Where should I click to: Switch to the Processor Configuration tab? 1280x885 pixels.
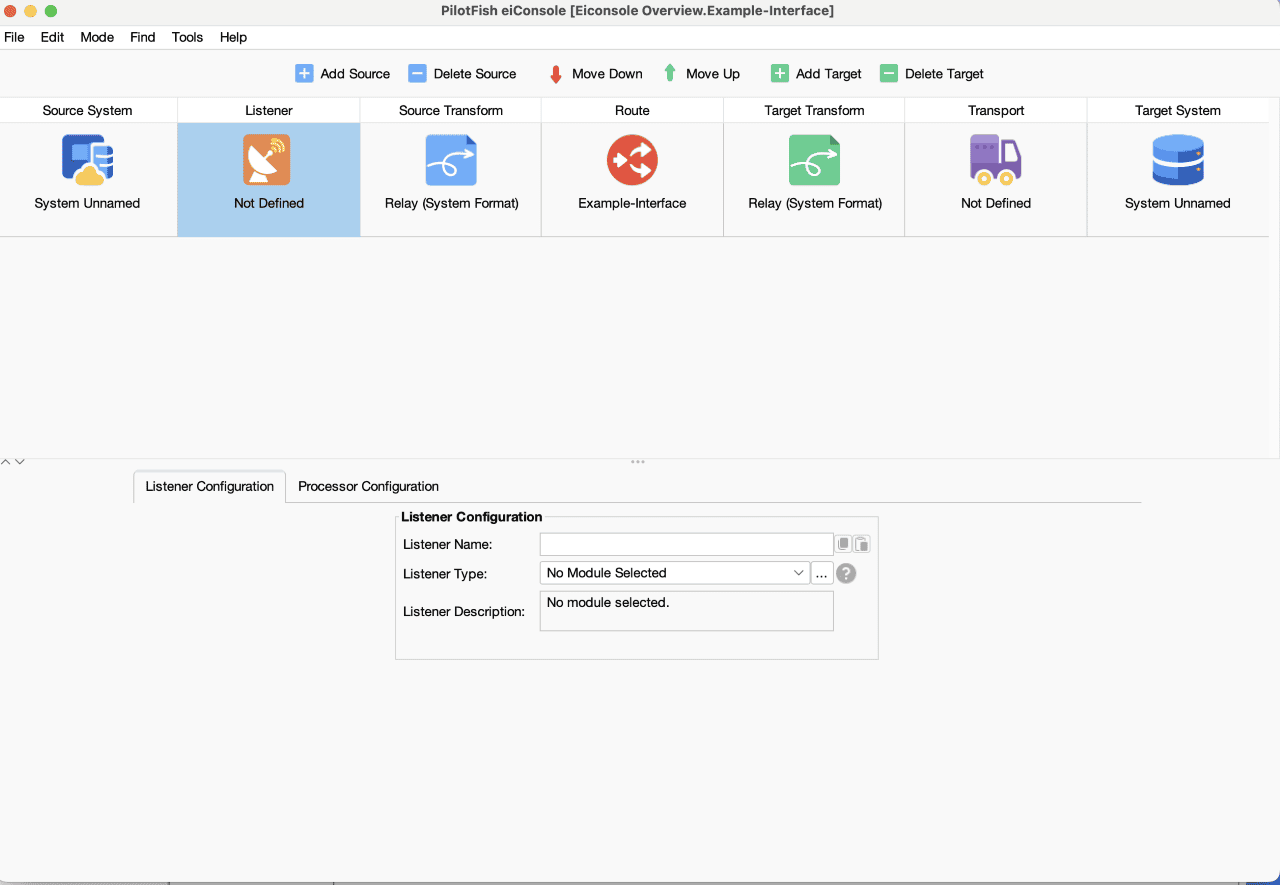pos(368,486)
